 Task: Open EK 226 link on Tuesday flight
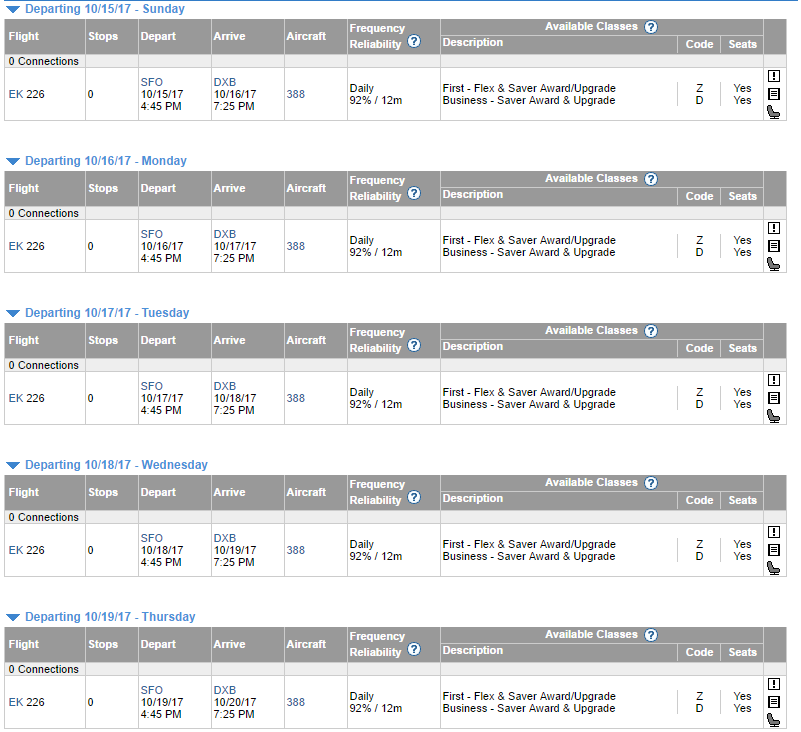pyautogui.click(x=27, y=398)
